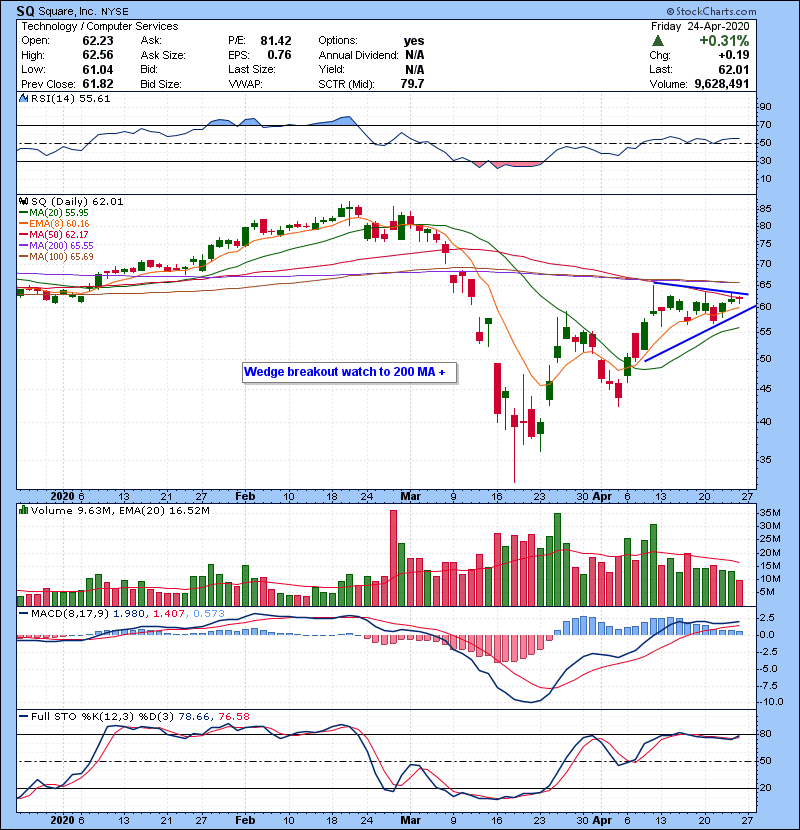800x830 pixels.
Task: Click the Wedge breakout watch annotation box
Action: 349,372
